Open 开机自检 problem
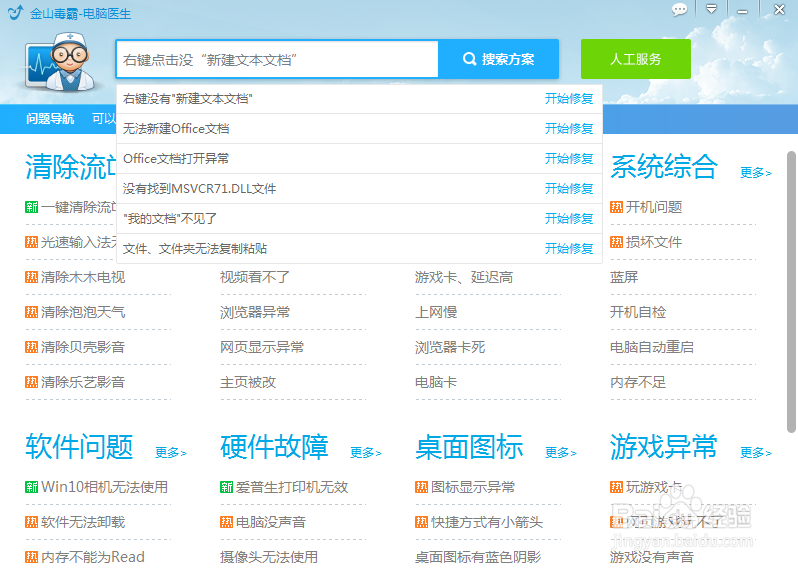Screen dimensions: 798x569 pos(638,312)
